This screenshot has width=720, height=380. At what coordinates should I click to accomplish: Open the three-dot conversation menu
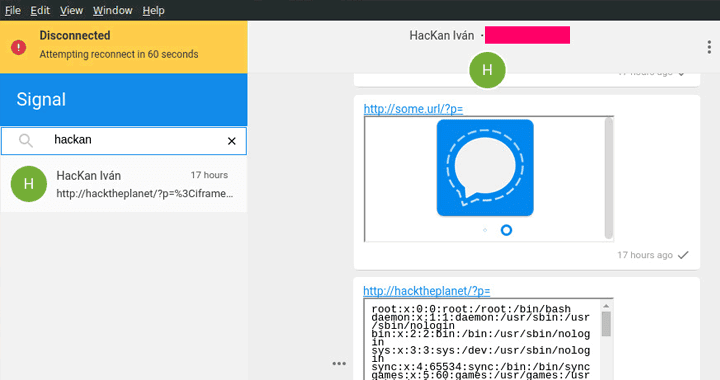pyautogui.click(x=709, y=47)
